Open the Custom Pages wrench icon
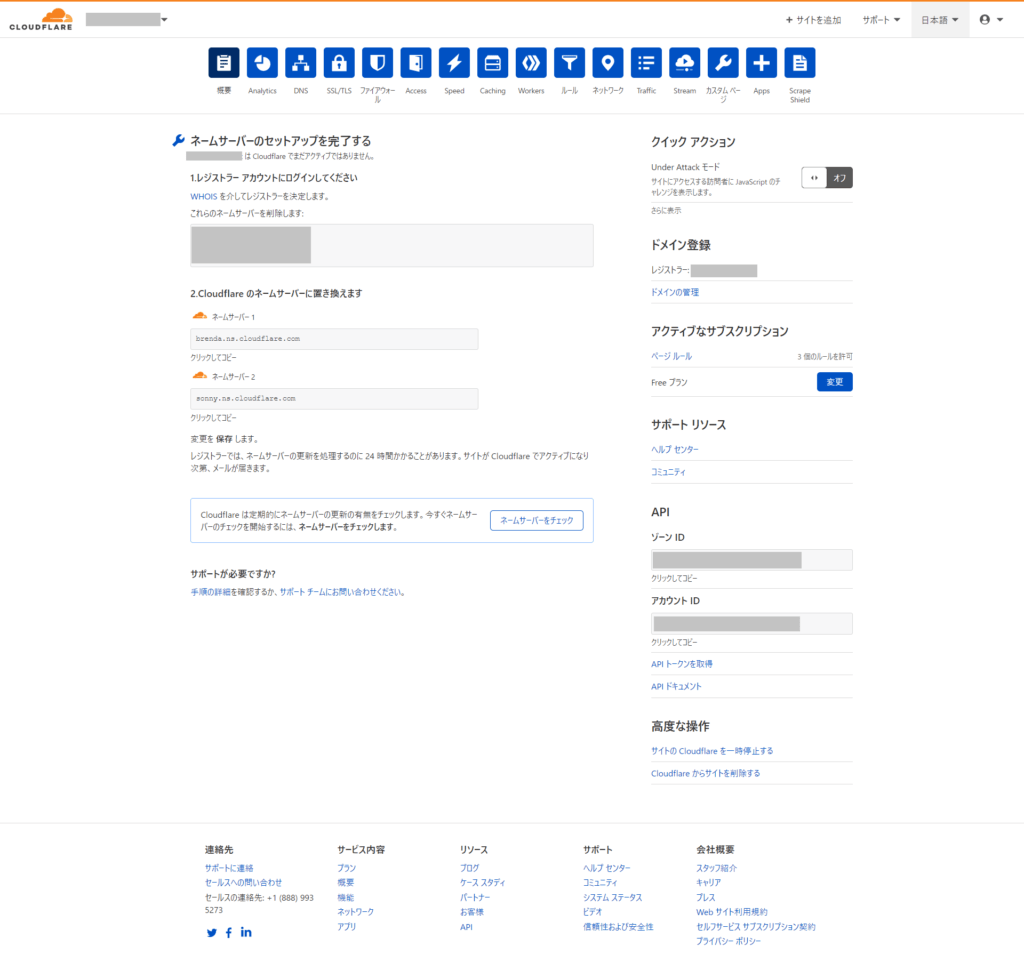The height and width of the screenshot is (978, 1024). 723,63
